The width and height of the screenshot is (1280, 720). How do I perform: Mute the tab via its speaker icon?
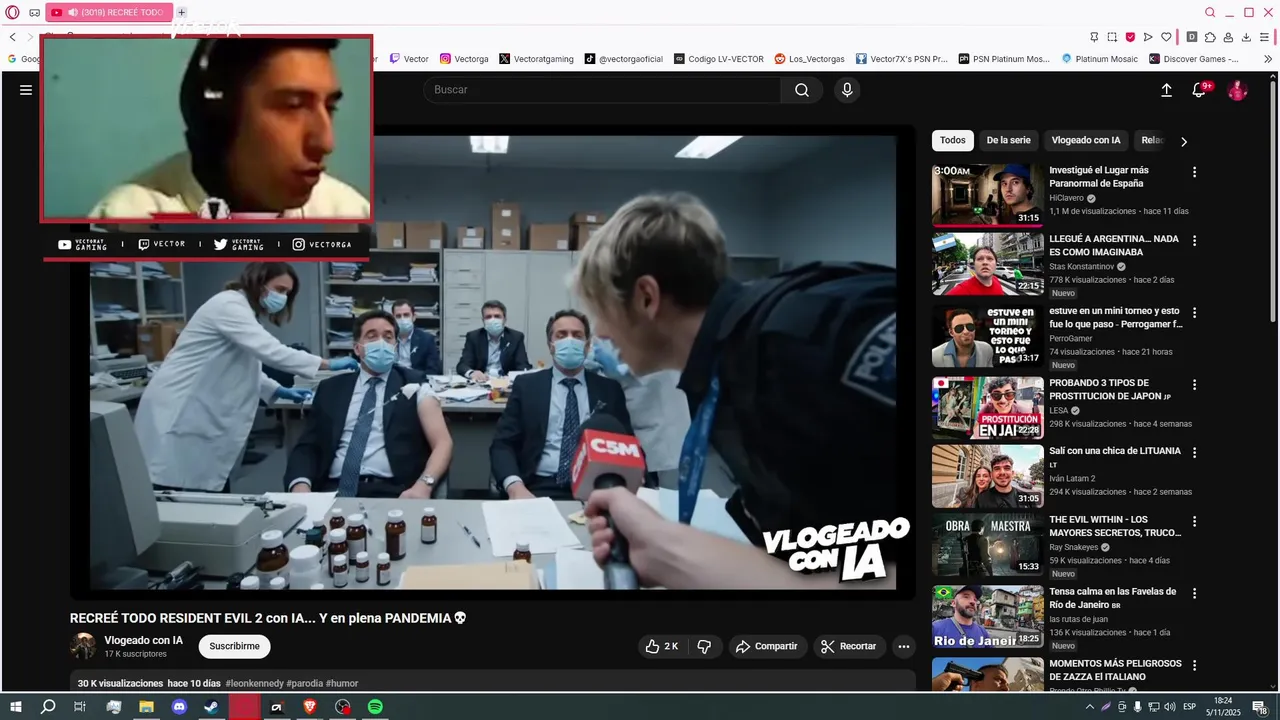coord(72,13)
